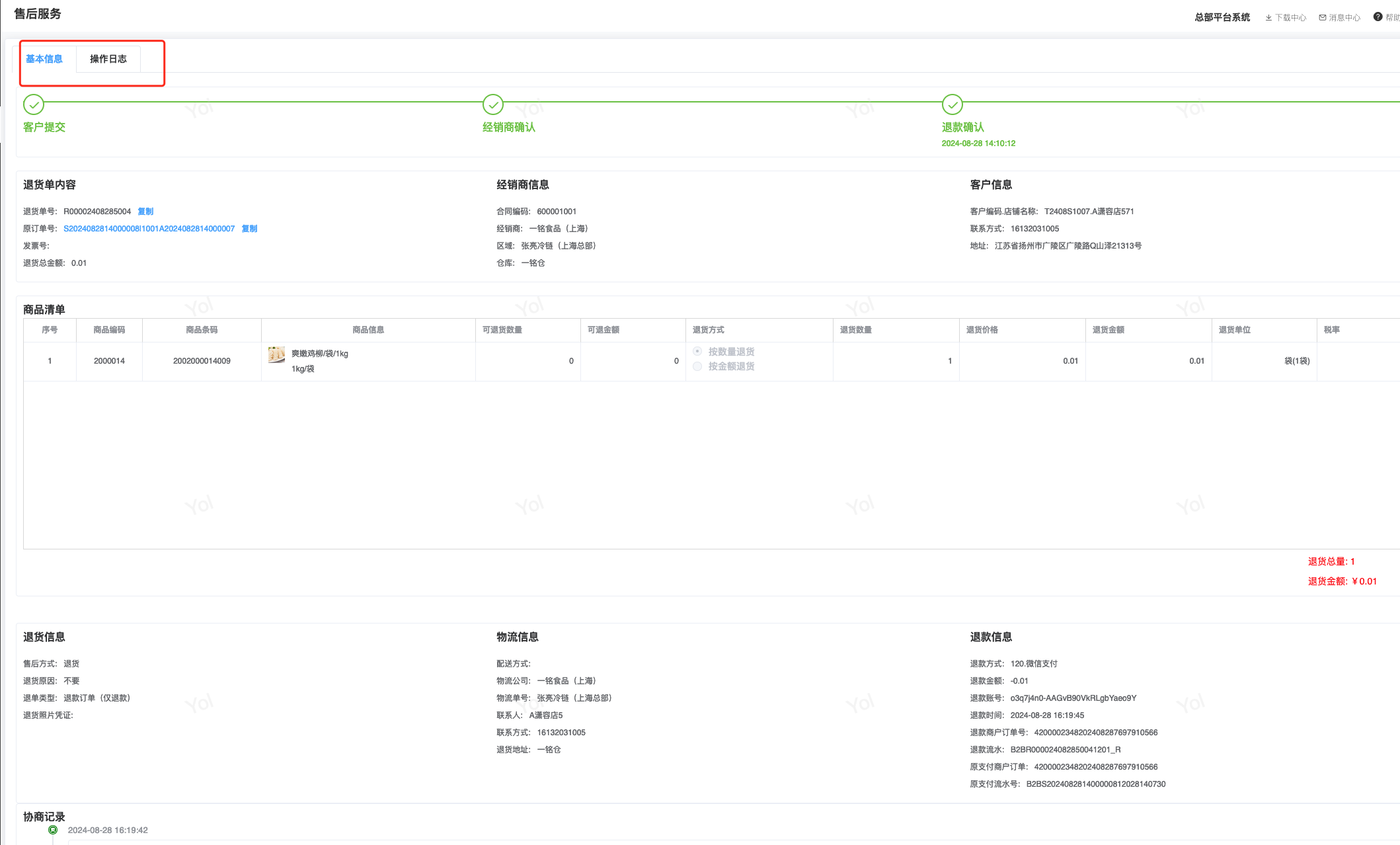The image size is (1400, 845).
Task: Copy the original order number
Action: pyautogui.click(x=249, y=229)
